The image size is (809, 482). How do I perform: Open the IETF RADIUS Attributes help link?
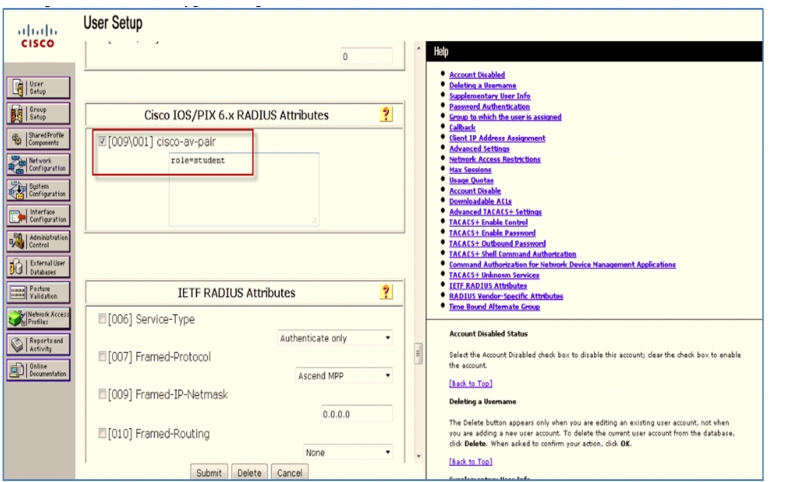488,285
